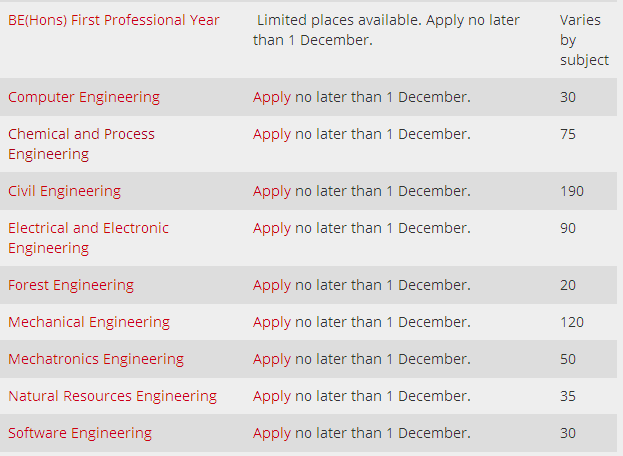Viewport: 623px width, 456px height.
Task: Click Apply for Mechanical Engineering
Action: 272,322
